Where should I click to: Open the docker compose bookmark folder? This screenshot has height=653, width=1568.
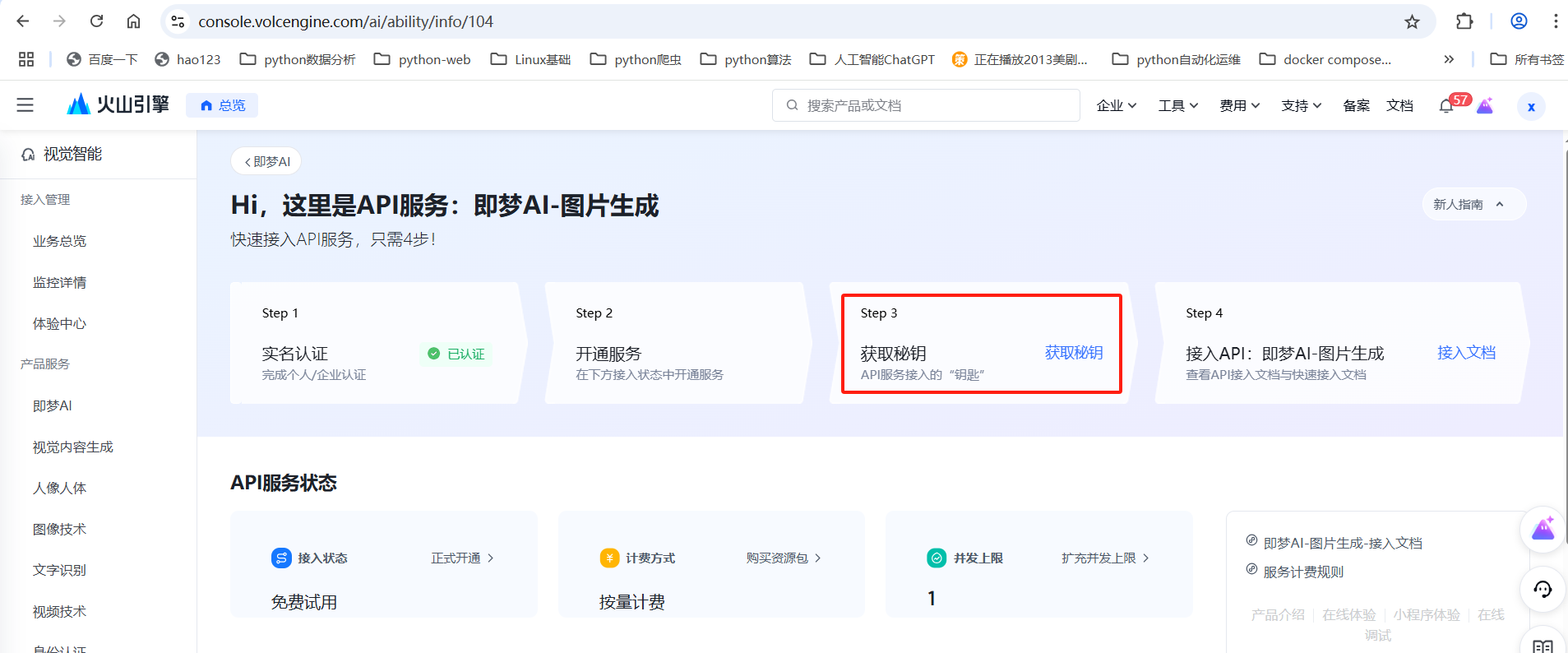[x=1325, y=59]
